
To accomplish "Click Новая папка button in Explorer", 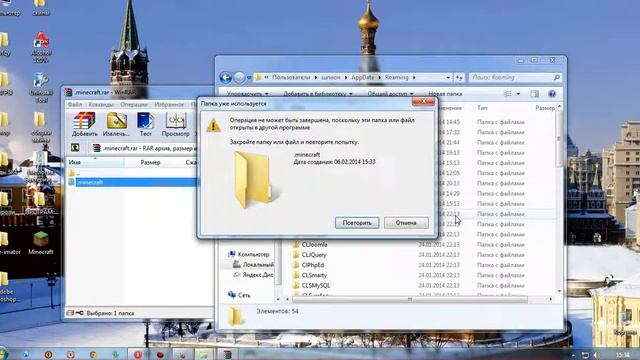I will coord(445,94).
